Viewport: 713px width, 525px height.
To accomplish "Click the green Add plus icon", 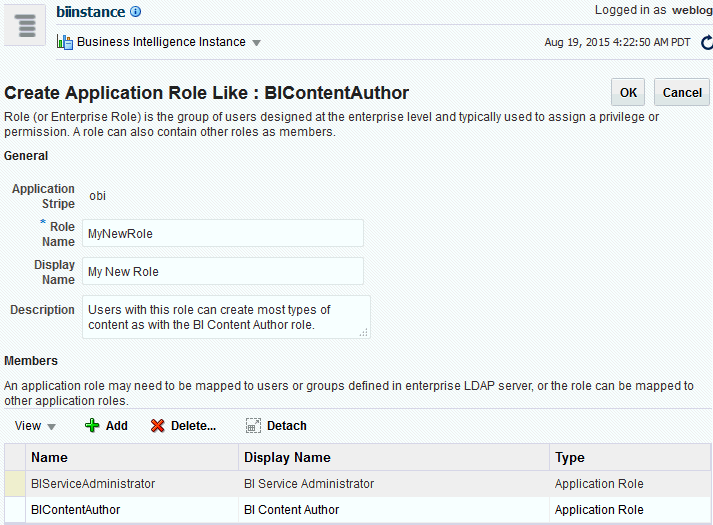I will click(x=93, y=426).
